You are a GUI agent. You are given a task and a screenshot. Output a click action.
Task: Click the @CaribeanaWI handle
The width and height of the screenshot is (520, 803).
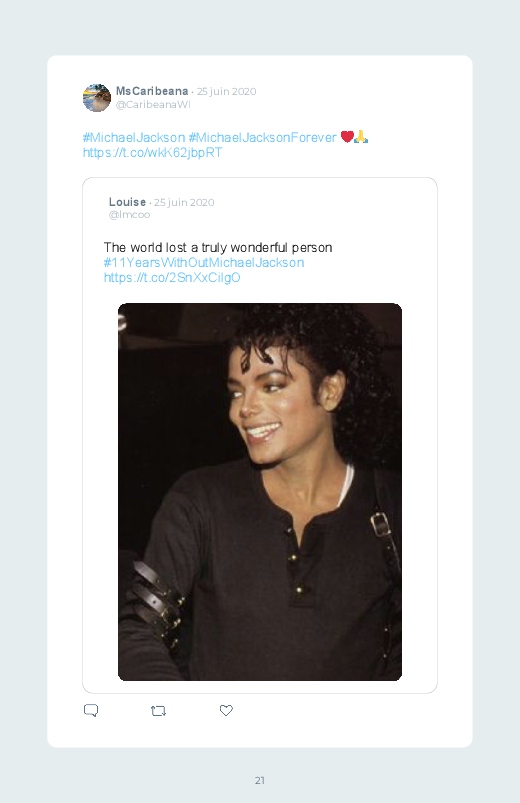[153, 104]
